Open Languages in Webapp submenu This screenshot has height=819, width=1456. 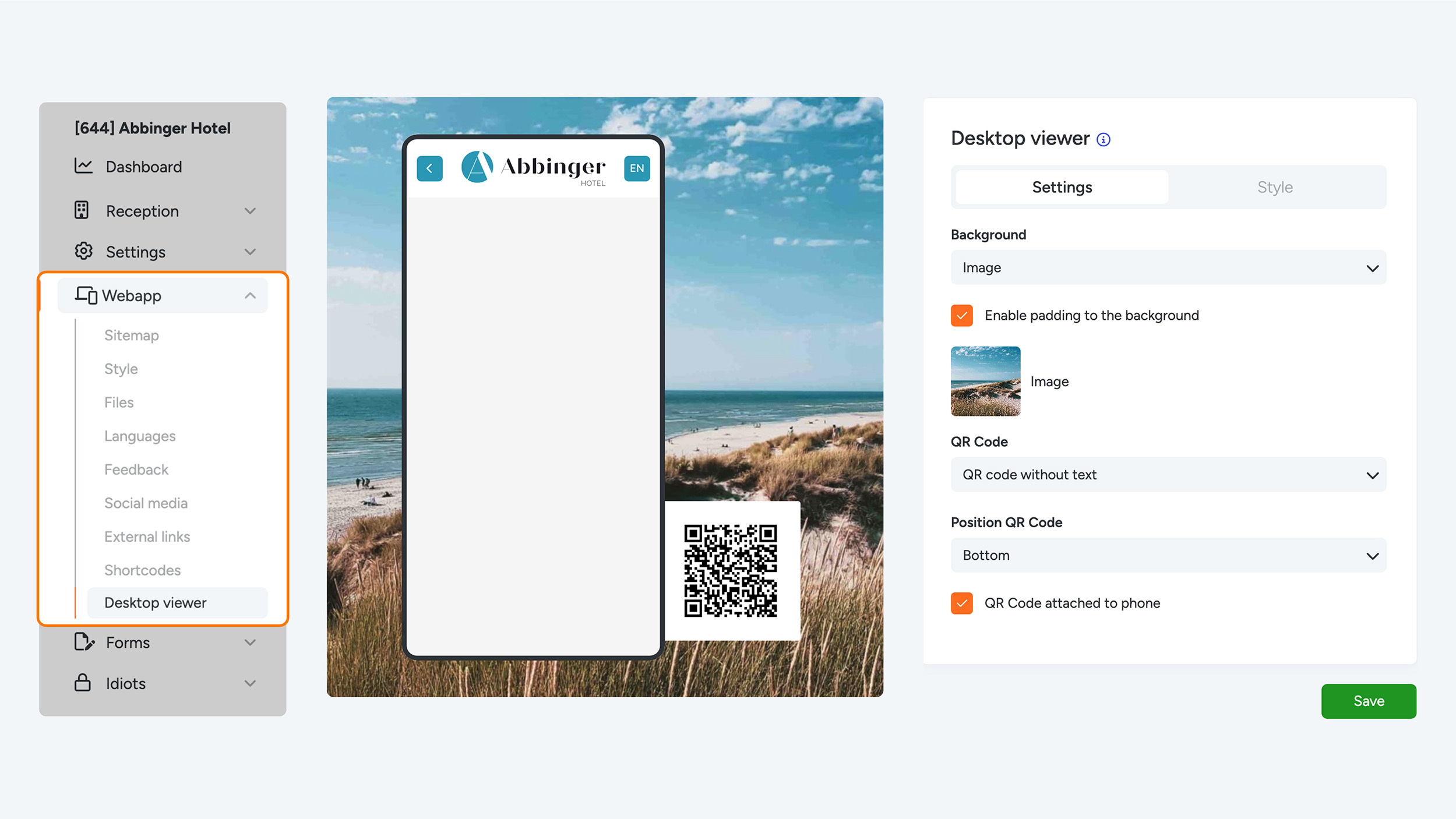(x=140, y=436)
